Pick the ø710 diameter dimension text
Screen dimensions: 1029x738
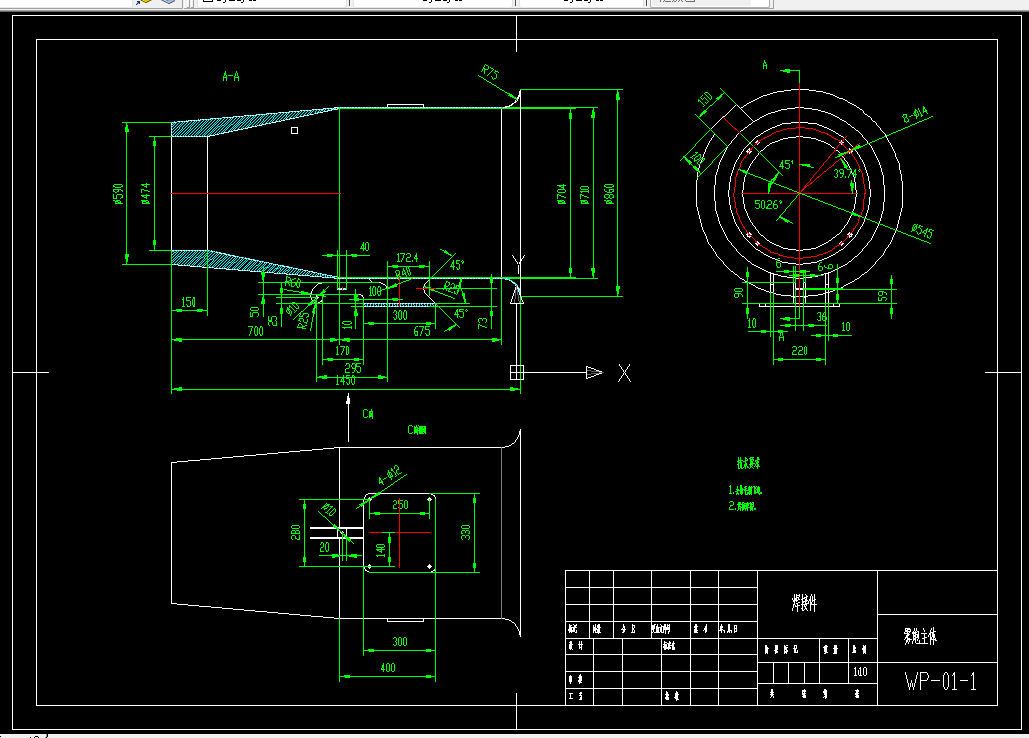click(584, 194)
